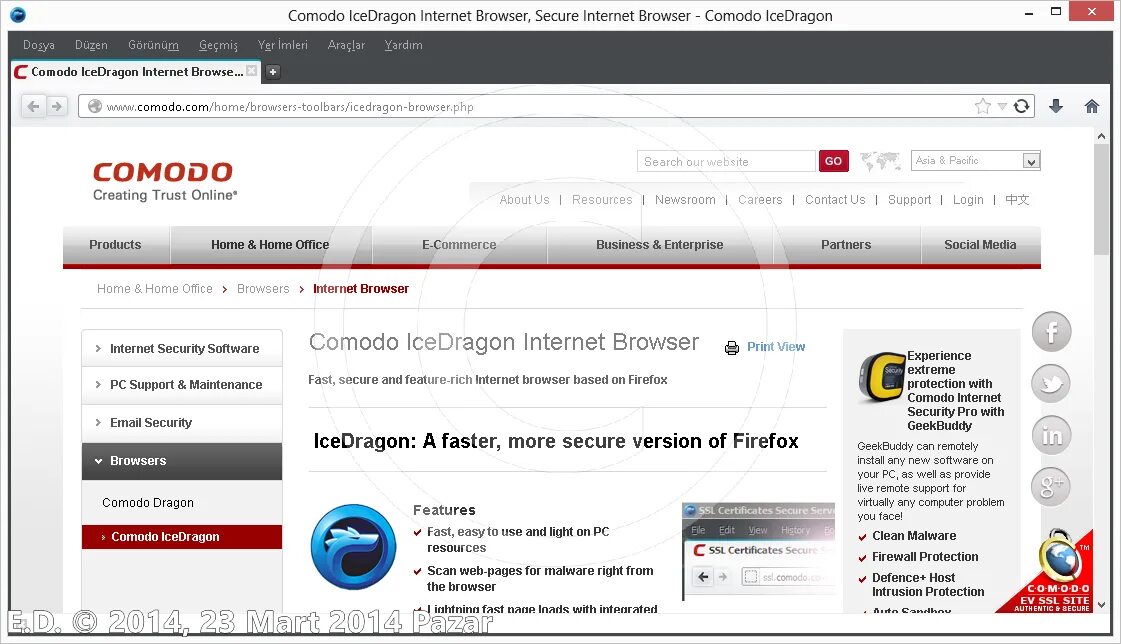Open the Görünüm menu
1121x644 pixels.
(153, 45)
